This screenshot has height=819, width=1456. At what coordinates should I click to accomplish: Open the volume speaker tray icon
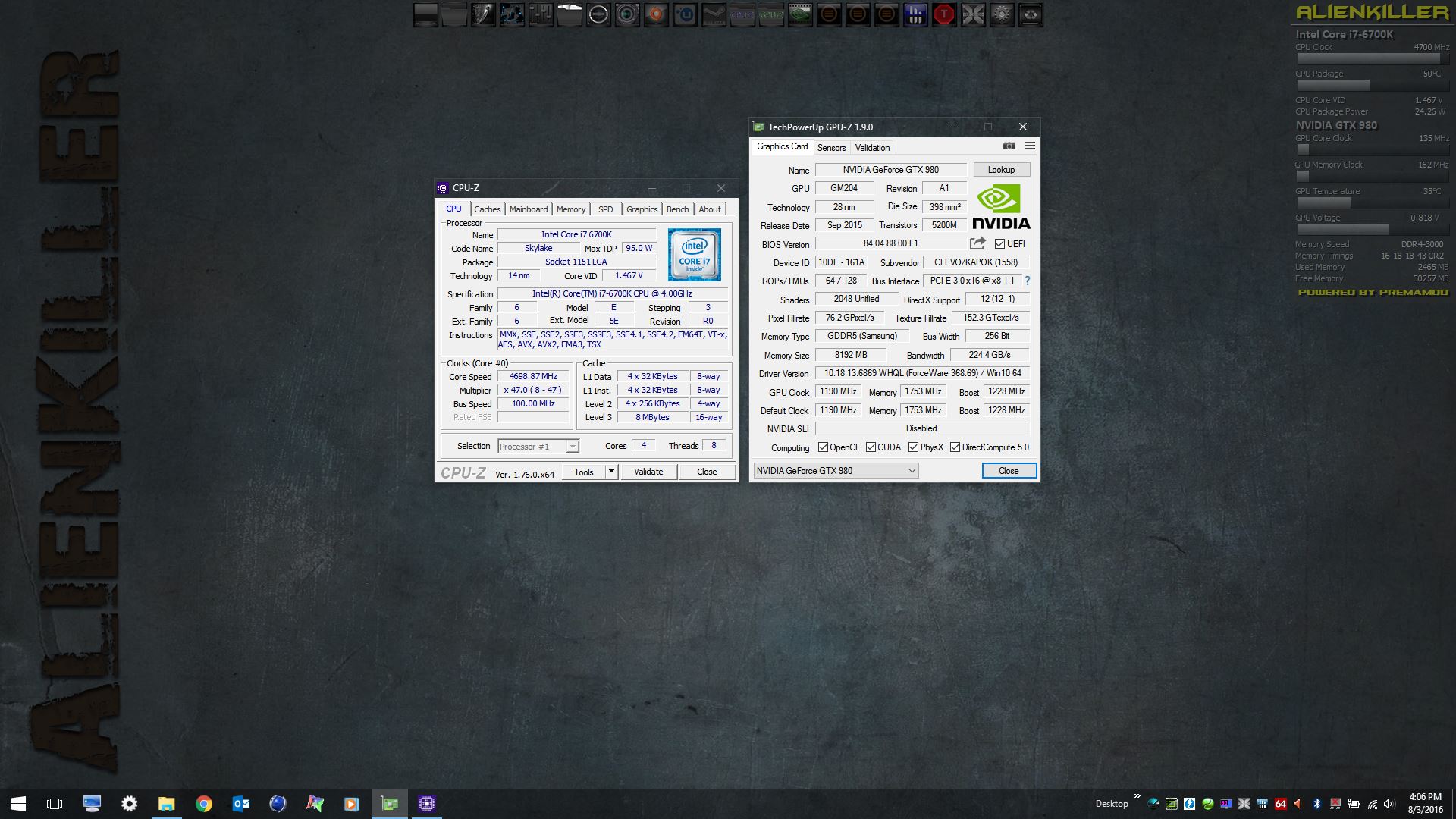tap(1389, 804)
